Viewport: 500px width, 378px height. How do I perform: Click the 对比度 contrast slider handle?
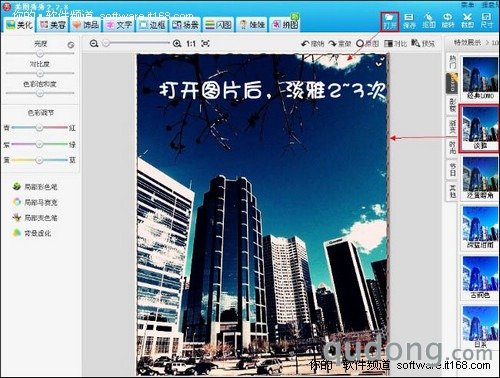pyautogui.click(x=40, y=73)
